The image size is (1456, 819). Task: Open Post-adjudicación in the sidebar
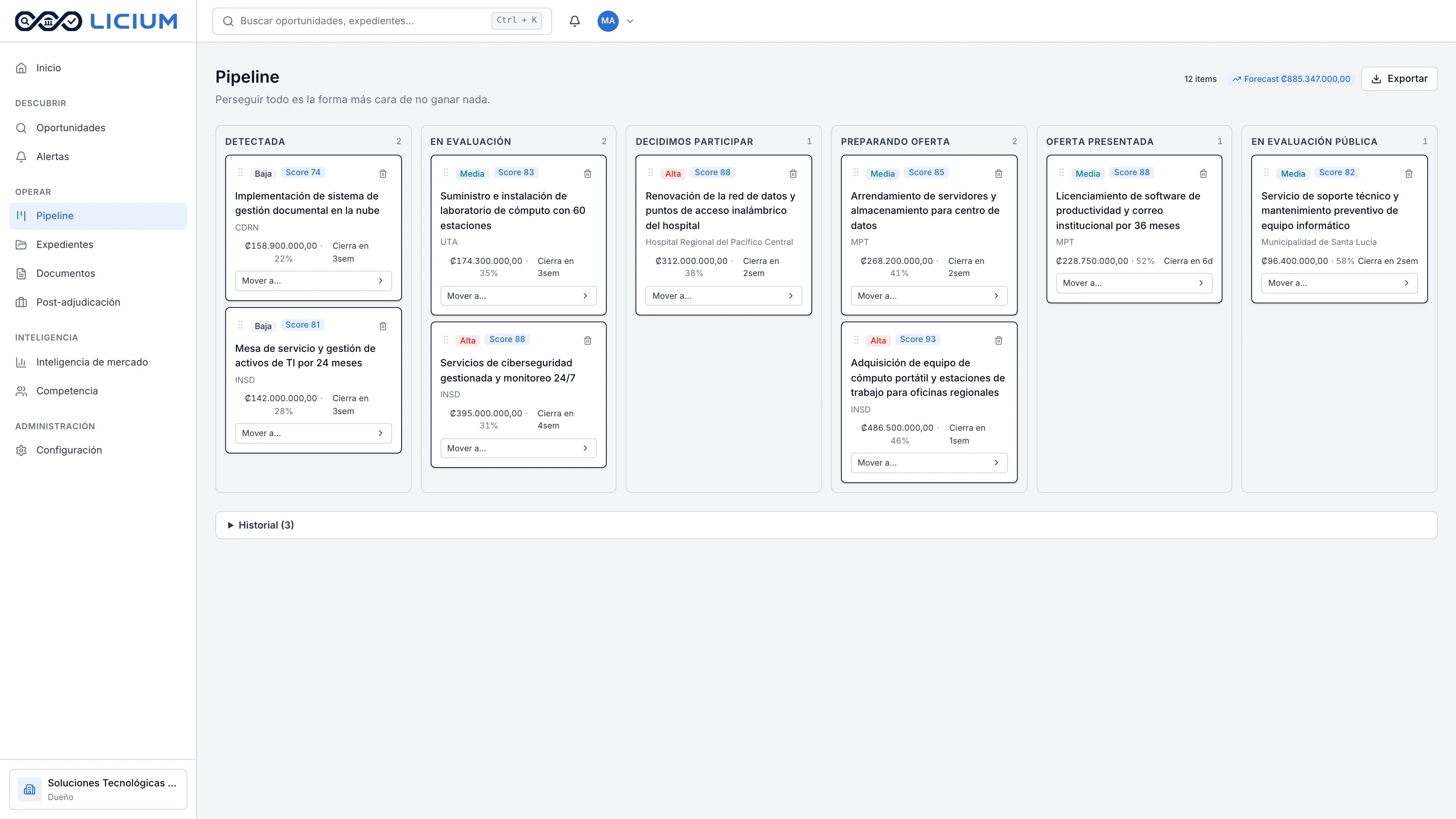pos(98,303)
